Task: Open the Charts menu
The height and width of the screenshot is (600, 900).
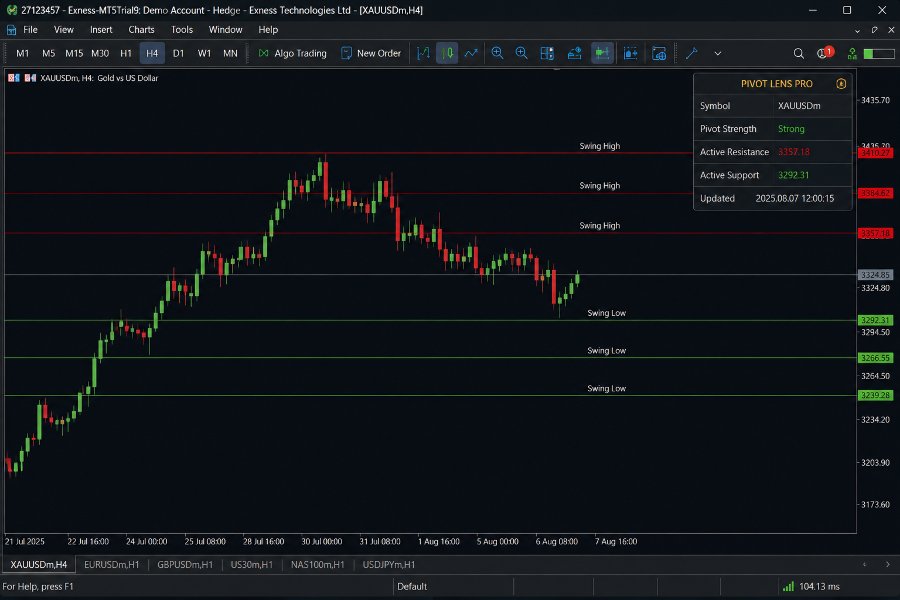Action: (x=141, y=30)
